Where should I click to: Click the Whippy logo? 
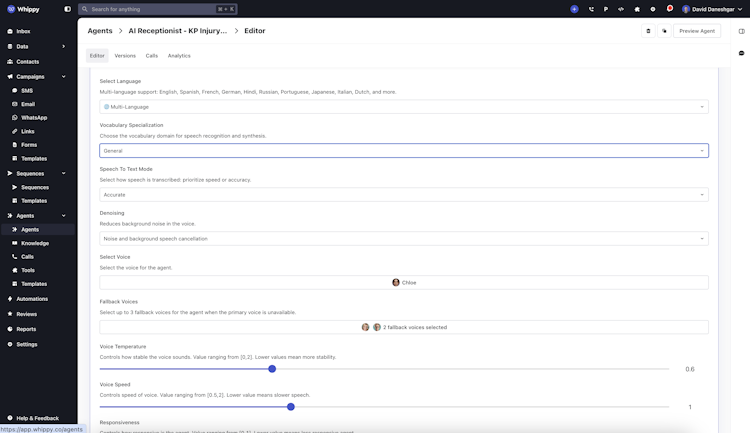23,9
